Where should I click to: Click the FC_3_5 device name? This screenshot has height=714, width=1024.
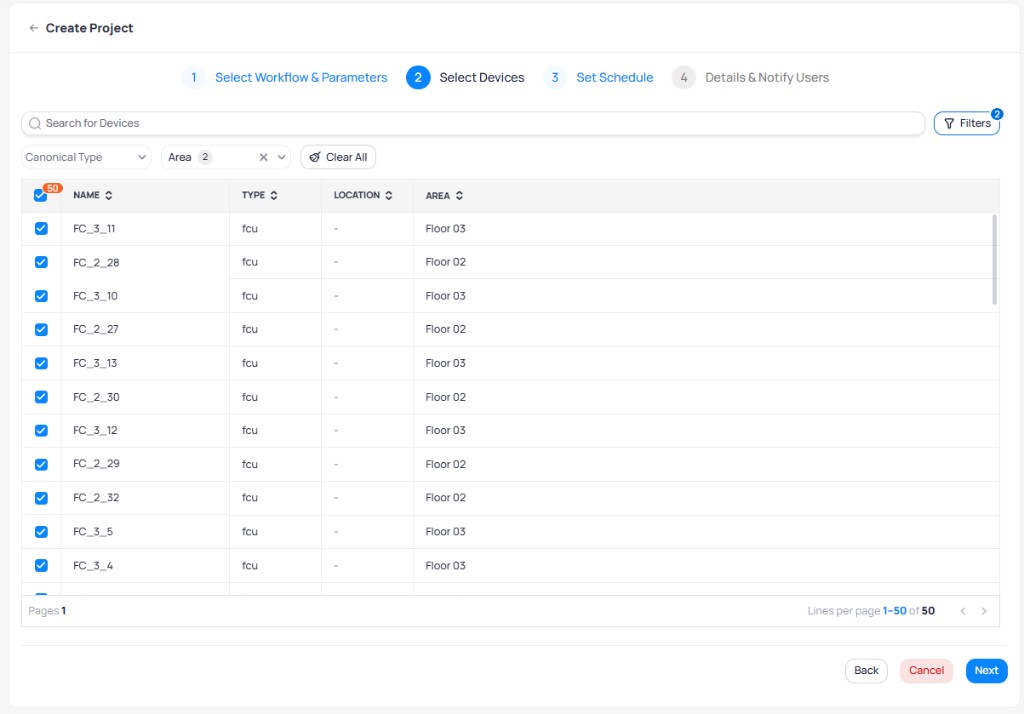point(93,532)
